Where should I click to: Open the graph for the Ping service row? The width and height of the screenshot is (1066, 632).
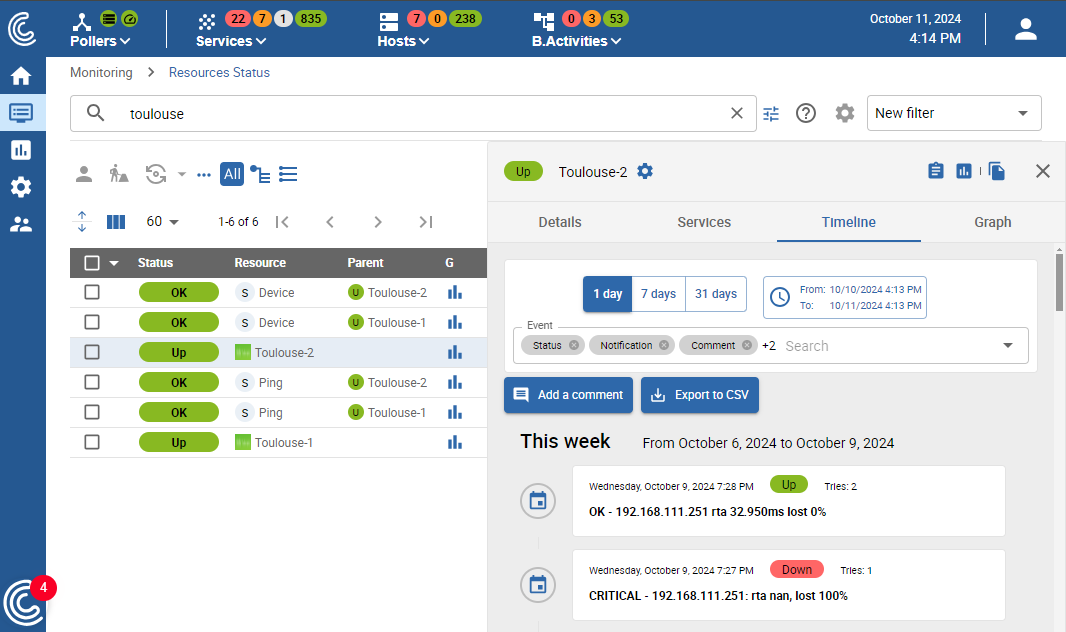pos(455,382)
